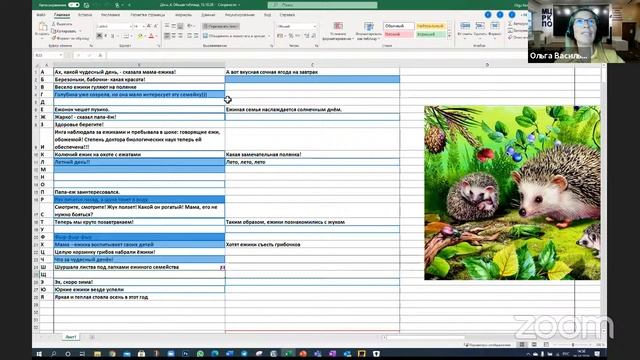640x360 pixels.
Task: Toggle Переносить текст (Wrap text)
Action: click(x=221, y=26)
